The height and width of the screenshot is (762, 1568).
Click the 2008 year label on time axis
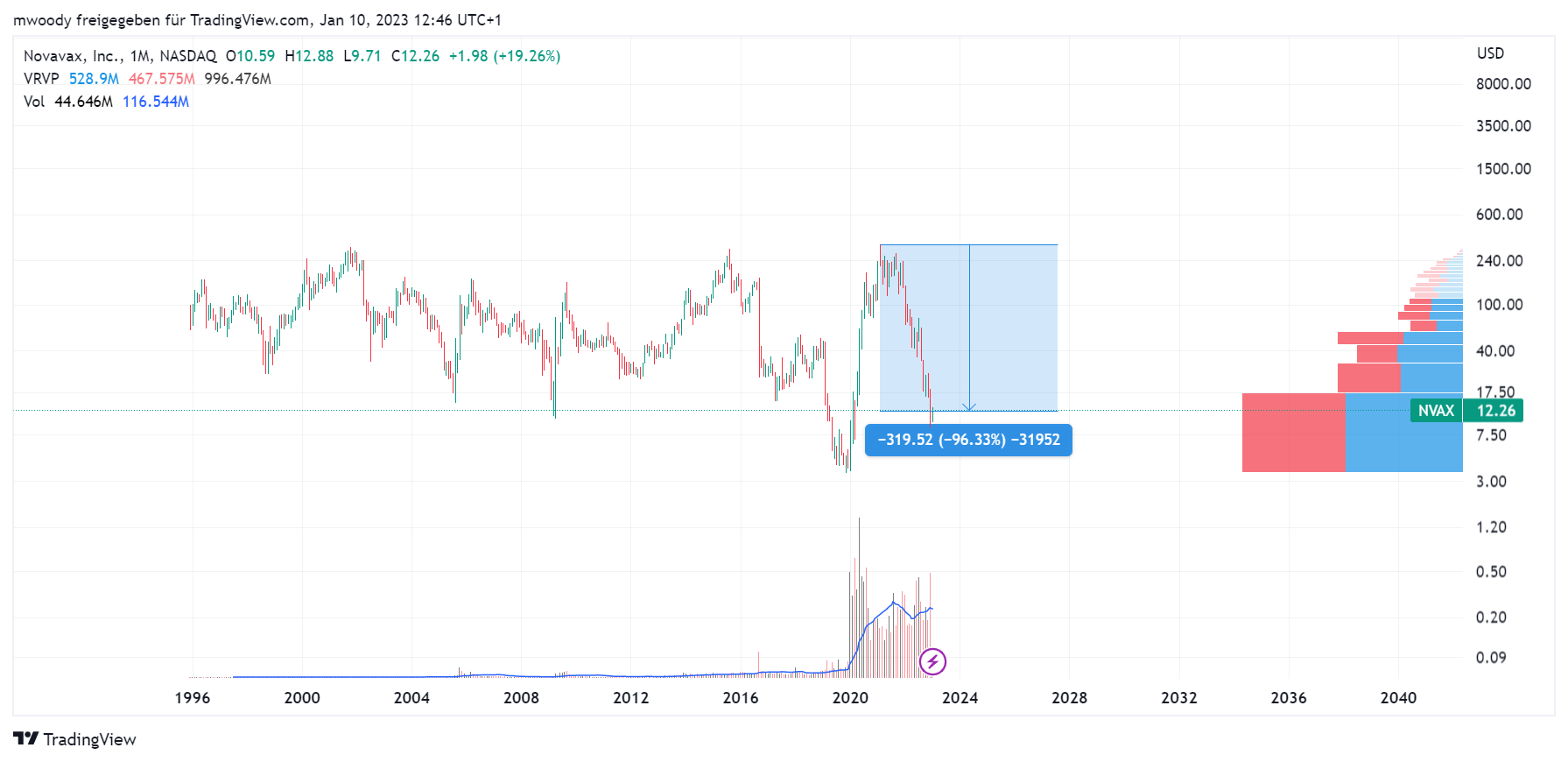[x=521, y=698]
